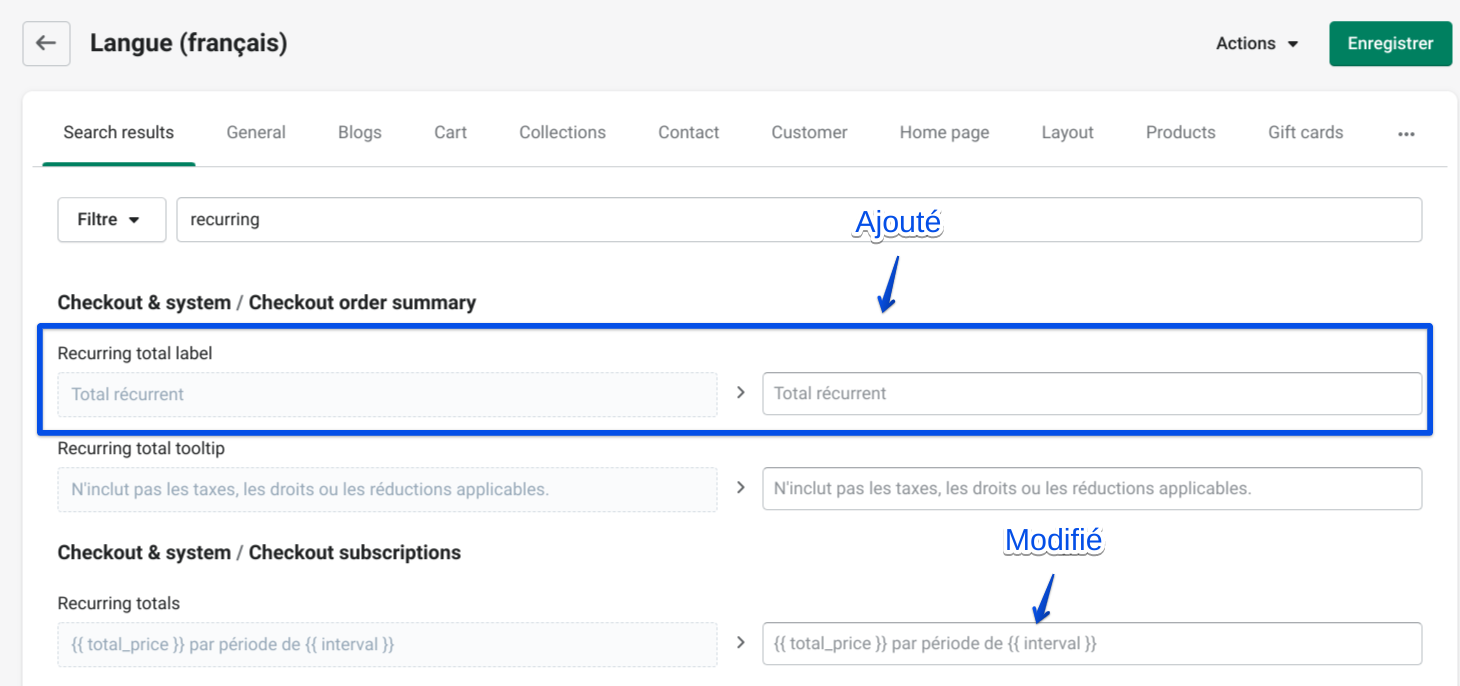
Task: Edit the Recurring totals translation field
Action: tap(1091, 644)
